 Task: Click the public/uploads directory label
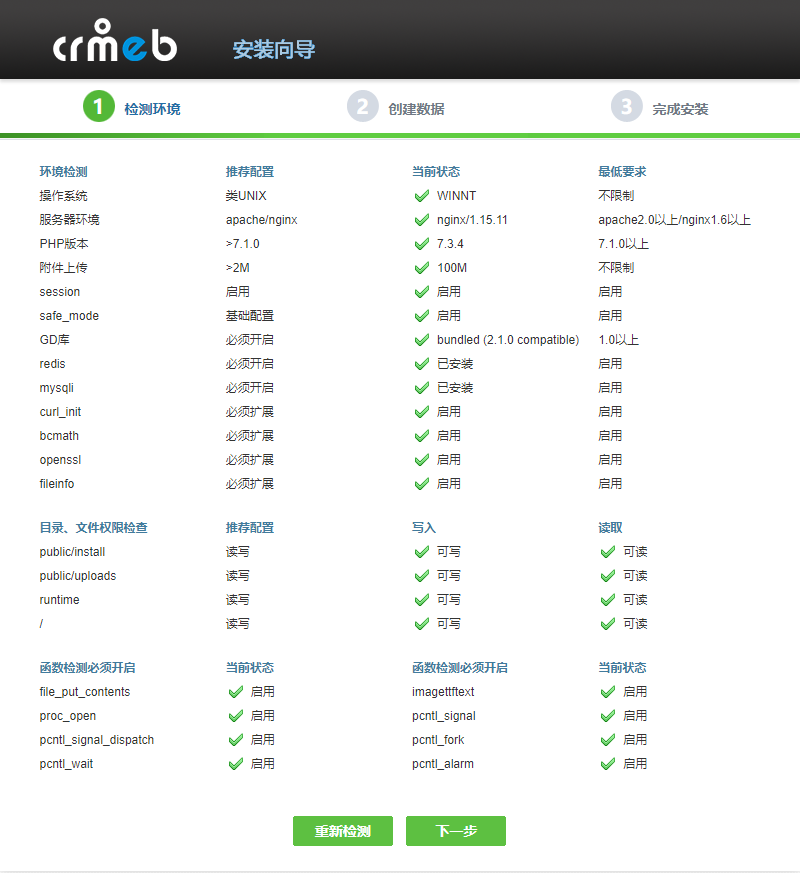78,576
